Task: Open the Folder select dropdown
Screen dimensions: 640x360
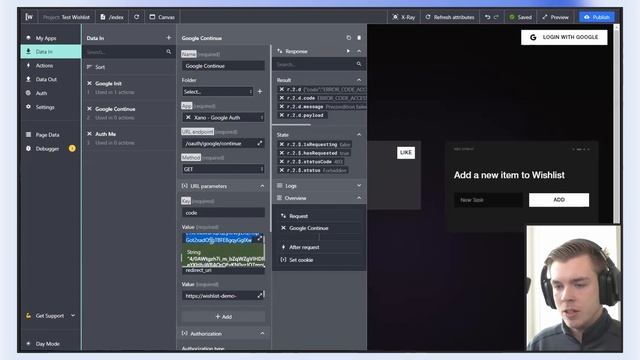Action: click(x=218, y=91)
